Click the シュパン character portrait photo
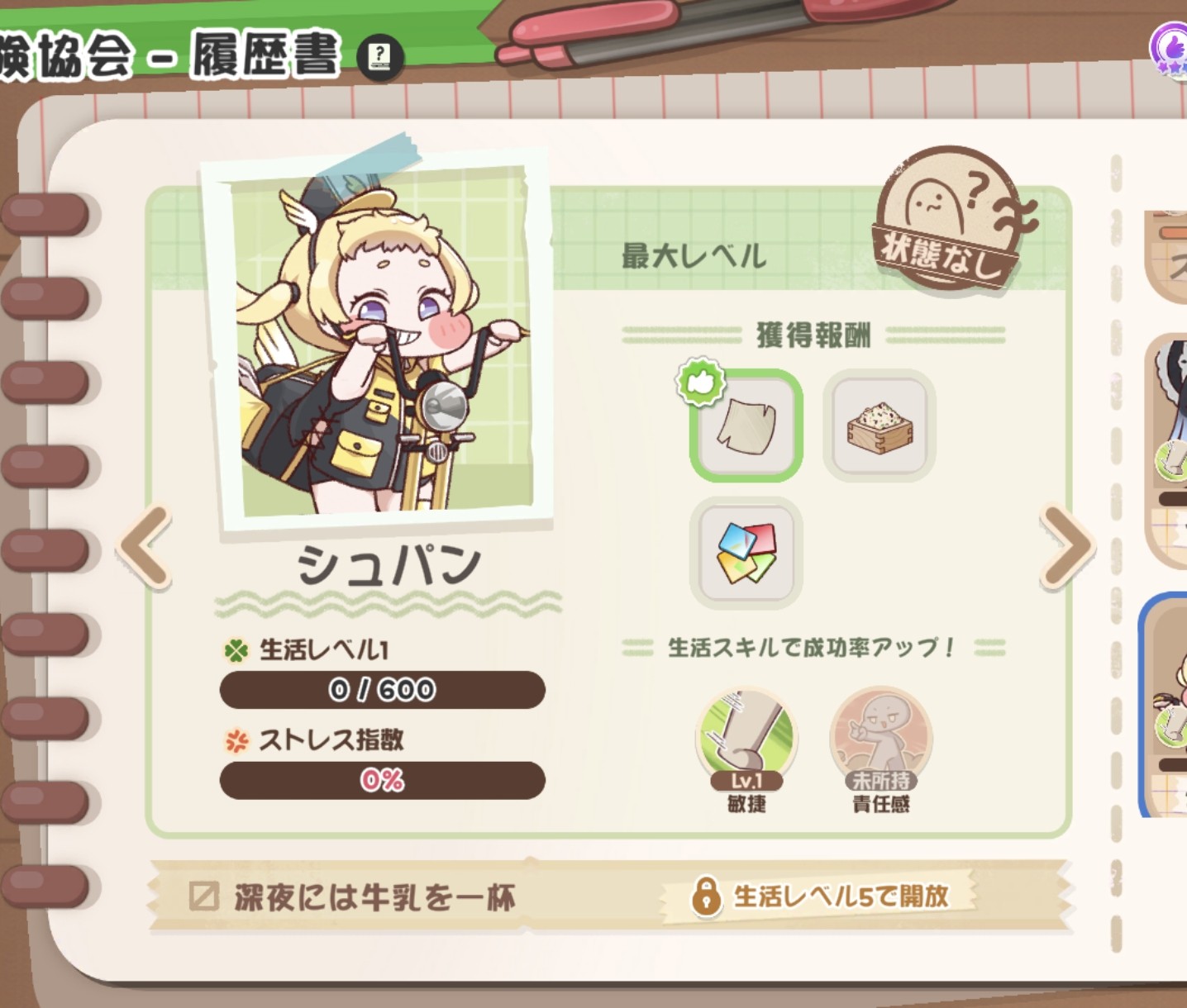 click(x=376, y=343)
